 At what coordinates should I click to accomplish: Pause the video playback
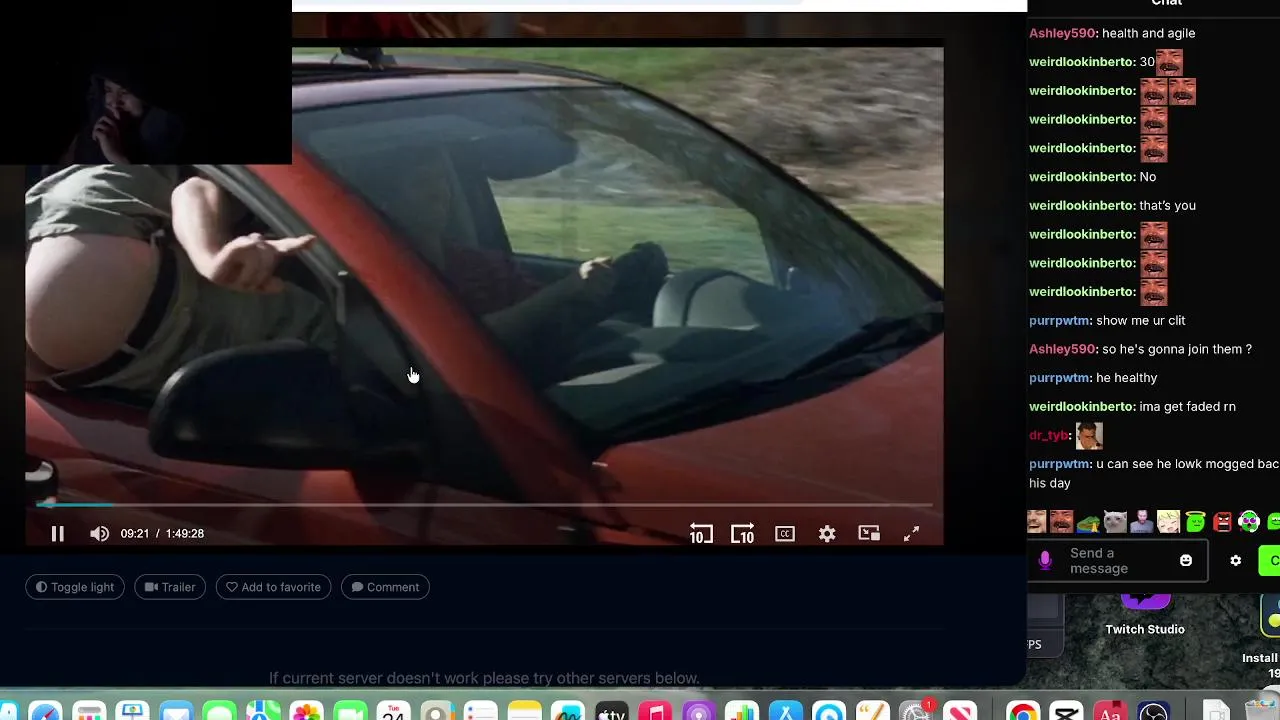57,534
